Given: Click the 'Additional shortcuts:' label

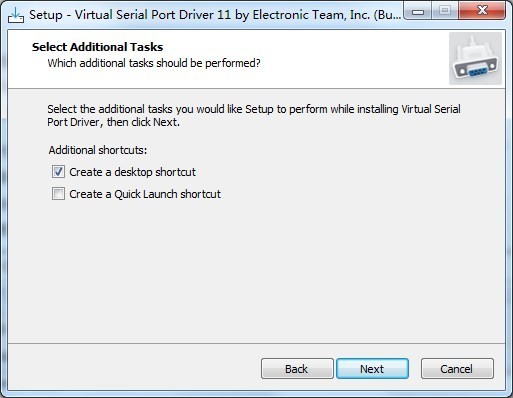Looking at the screenshot, I should click(x=98, y=150).
